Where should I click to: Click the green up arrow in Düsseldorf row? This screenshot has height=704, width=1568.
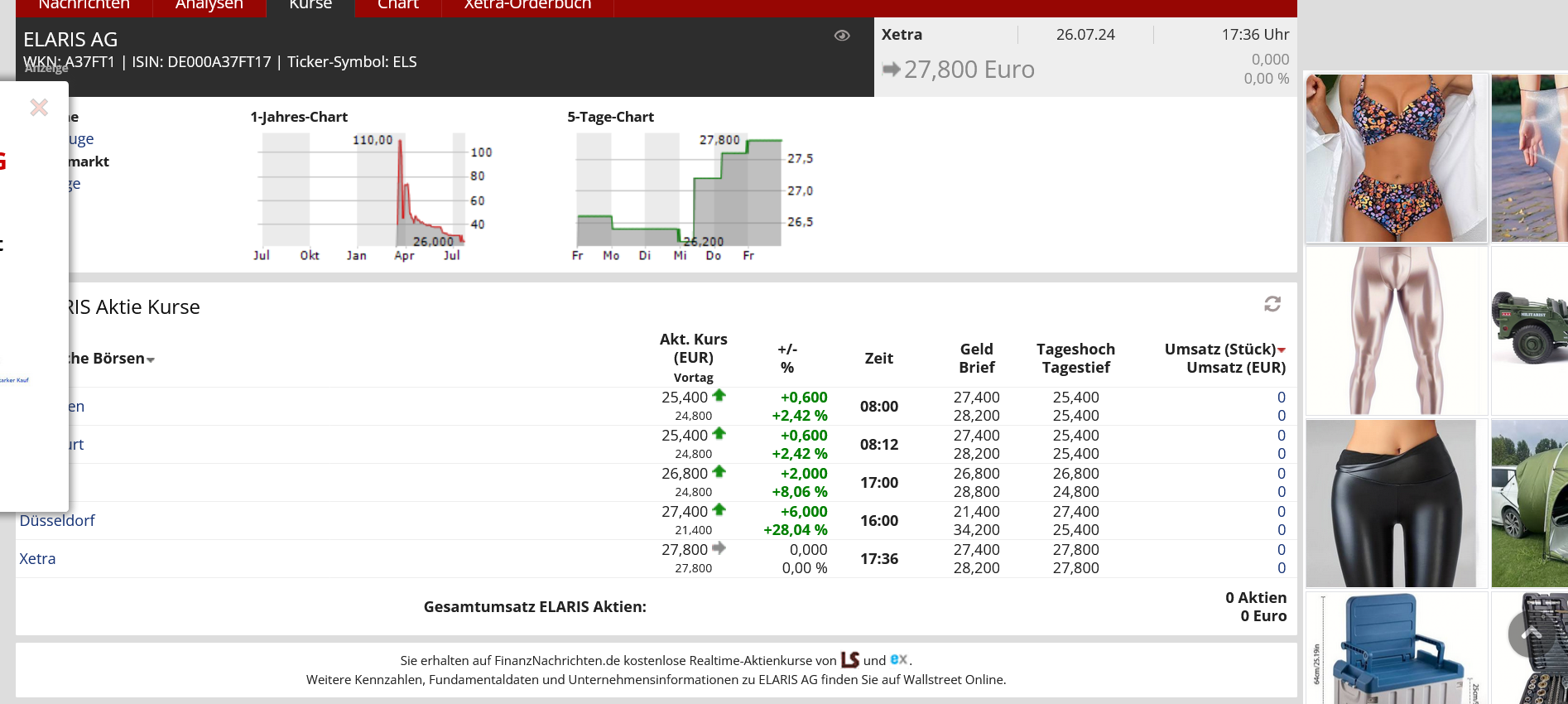719,510
